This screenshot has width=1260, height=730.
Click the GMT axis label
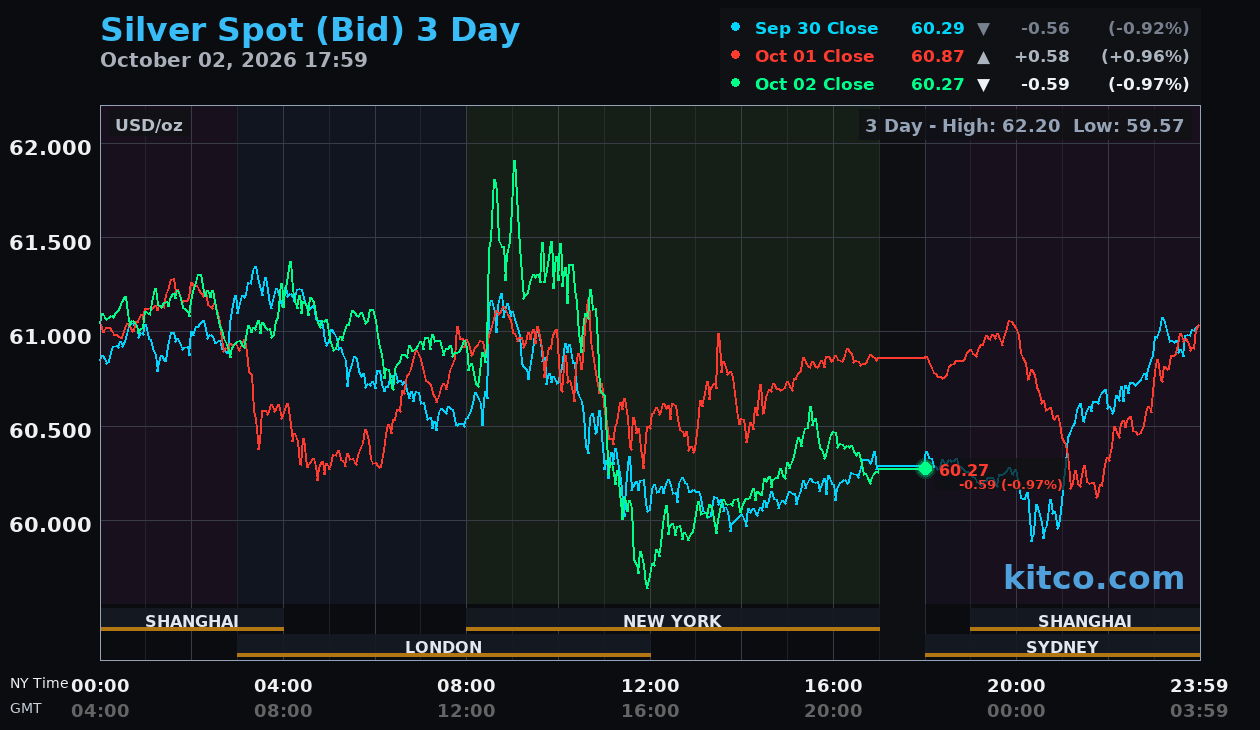point(26,708)
